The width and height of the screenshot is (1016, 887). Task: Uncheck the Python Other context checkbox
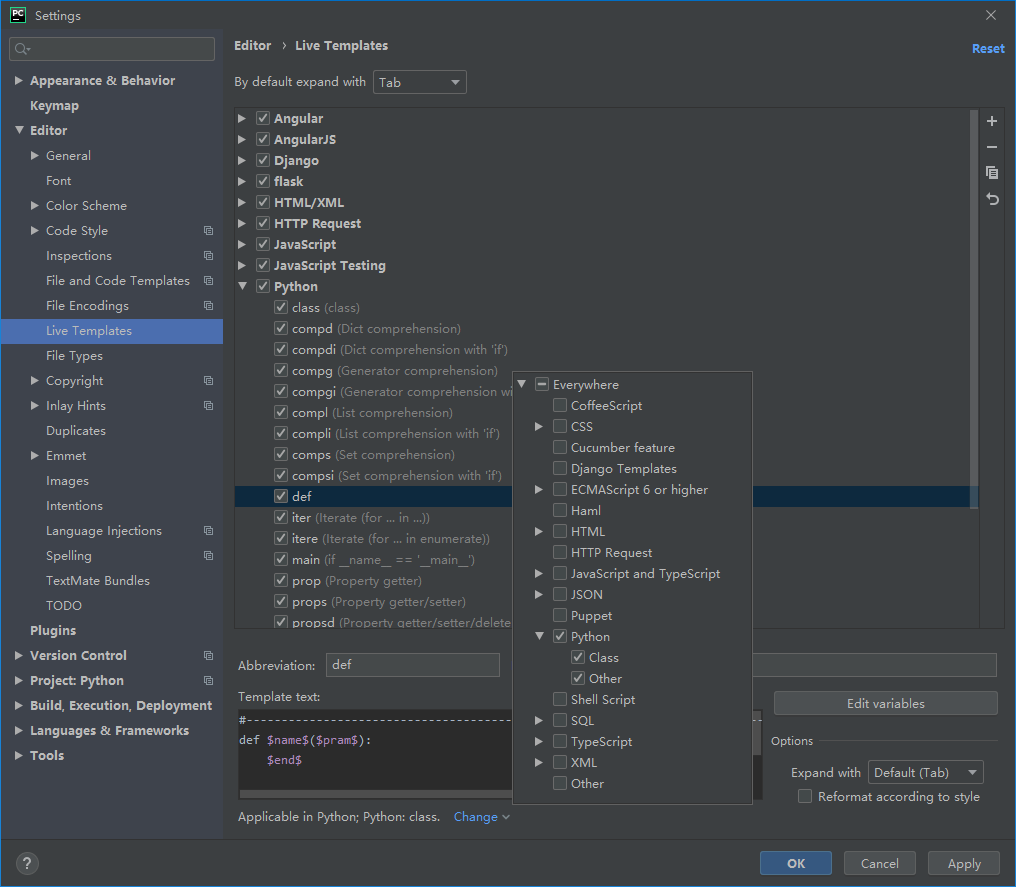coord(578,678)
